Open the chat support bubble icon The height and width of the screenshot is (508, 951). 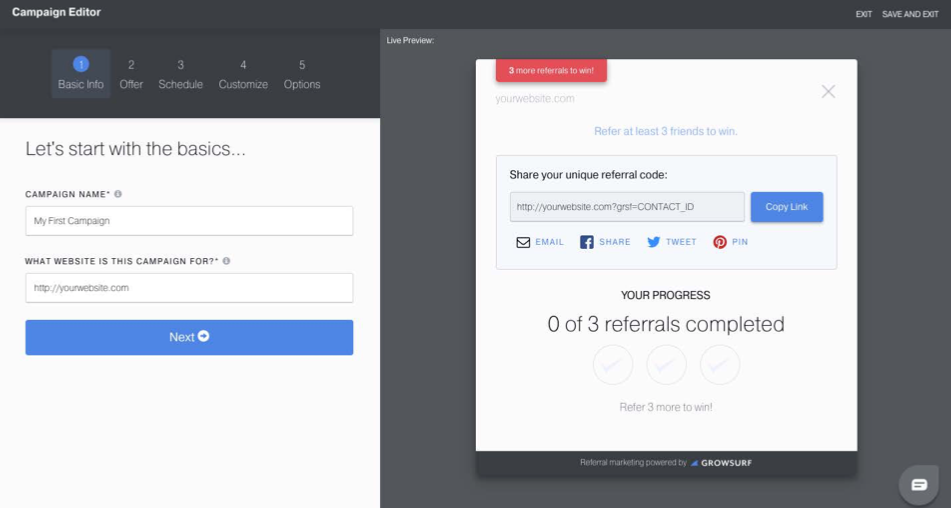coord(919,484)
